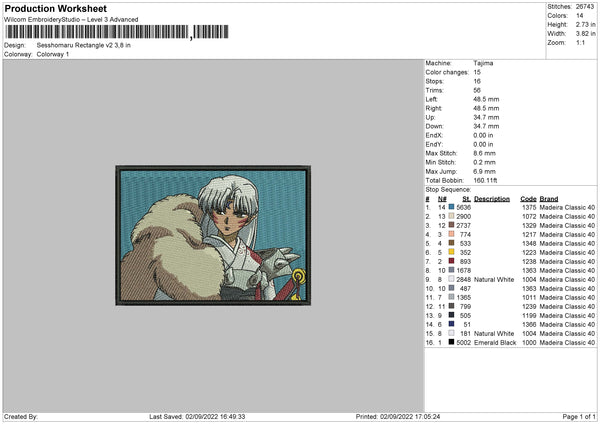Click 'Natural White' in stop row 15
Image resolution: width=600 pixels, height=424 pixels.
[x=494, y=333]
